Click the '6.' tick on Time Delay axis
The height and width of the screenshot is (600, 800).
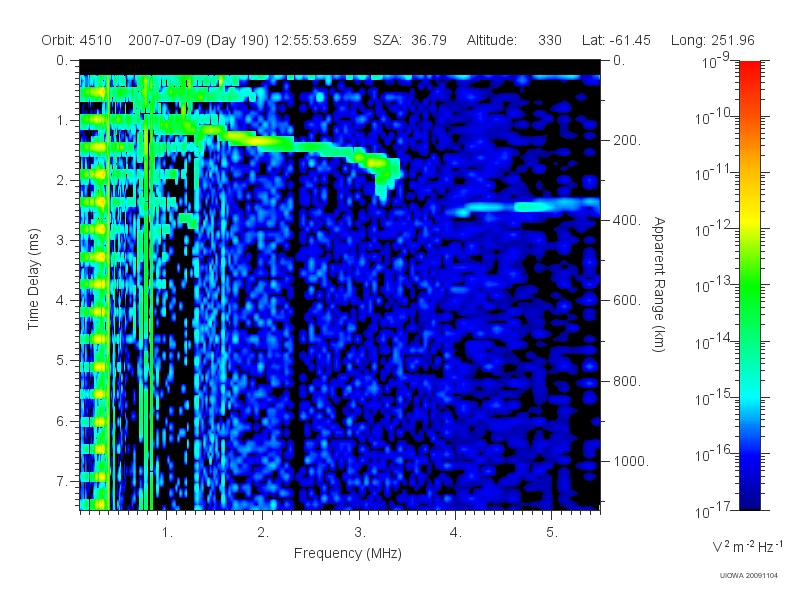coord(62,421)
